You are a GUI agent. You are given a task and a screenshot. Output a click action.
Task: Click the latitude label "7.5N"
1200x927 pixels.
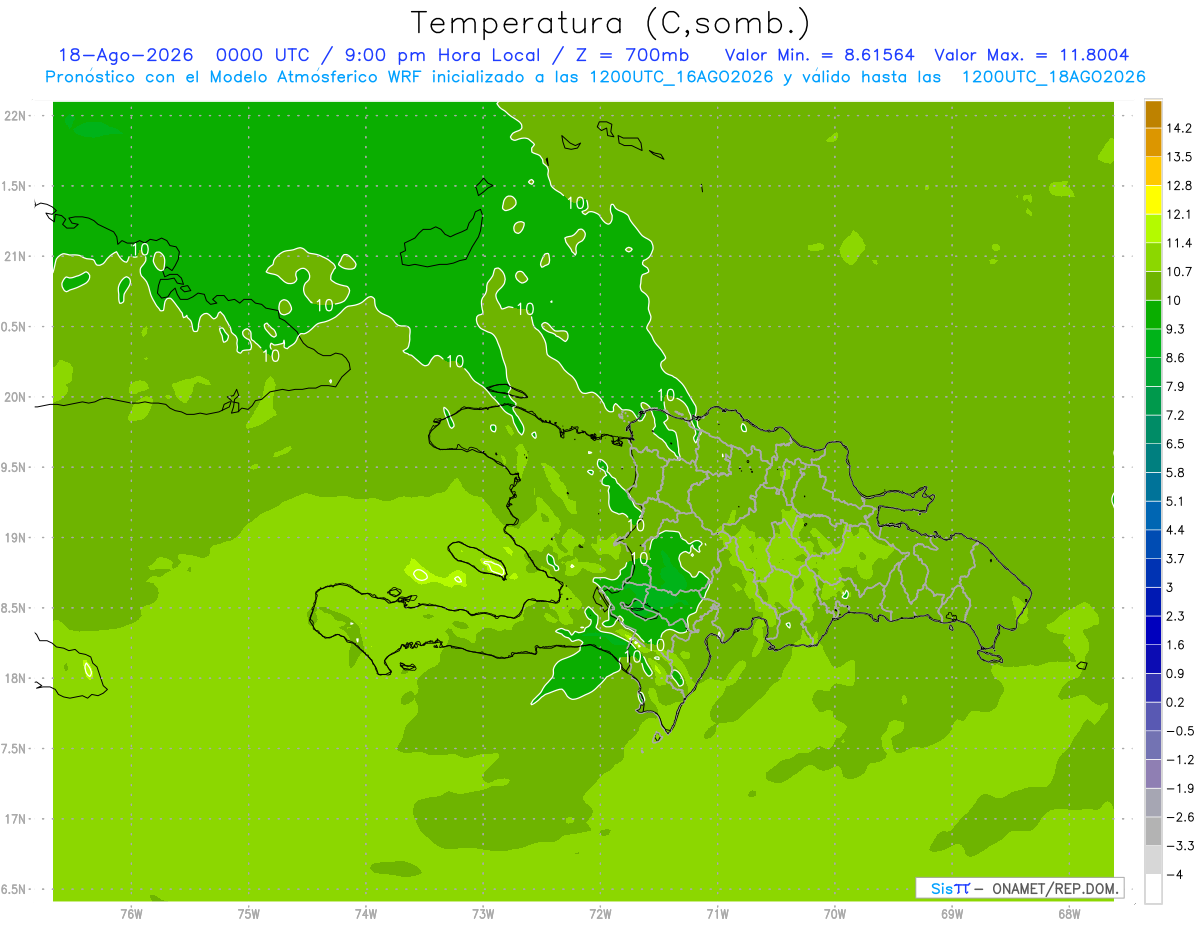pos(15,749)
